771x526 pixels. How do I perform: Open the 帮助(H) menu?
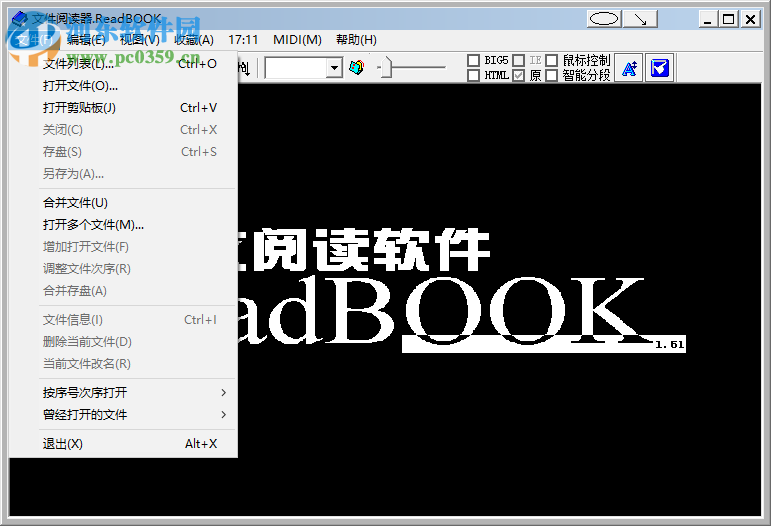pyautogui.click(x=356, y=40)
